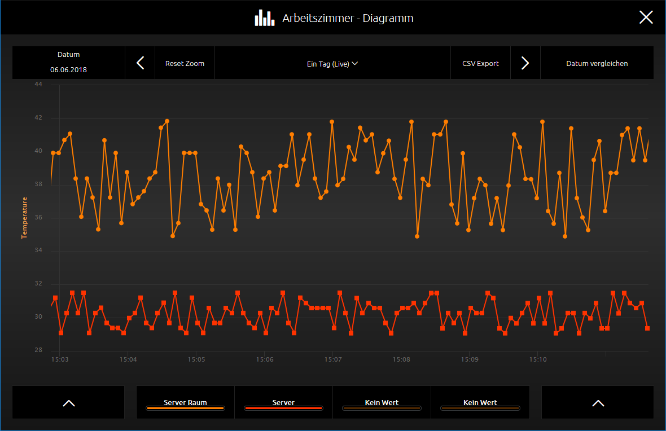This screenshot has height=431, width=666.
Task: Expand the bottom-left up chevron panel
Action: coord(68,403)
